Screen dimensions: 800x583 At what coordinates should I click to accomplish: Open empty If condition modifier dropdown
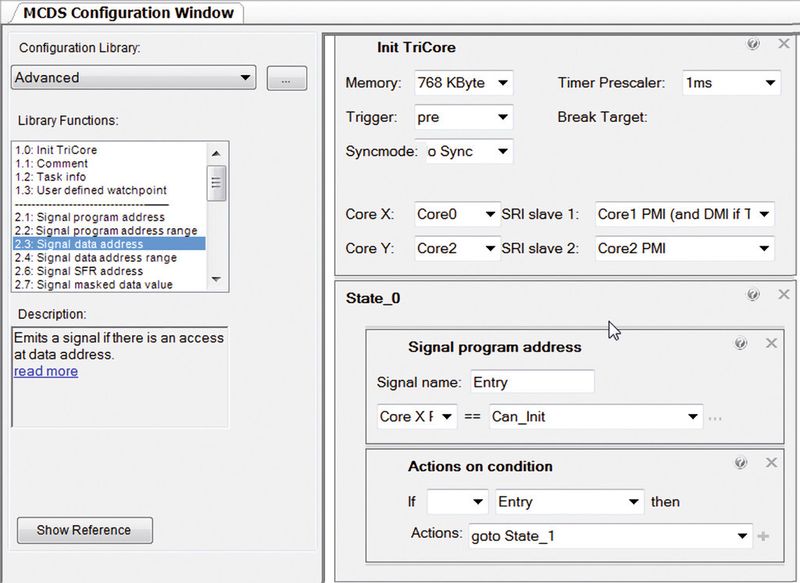click(458, 502)
